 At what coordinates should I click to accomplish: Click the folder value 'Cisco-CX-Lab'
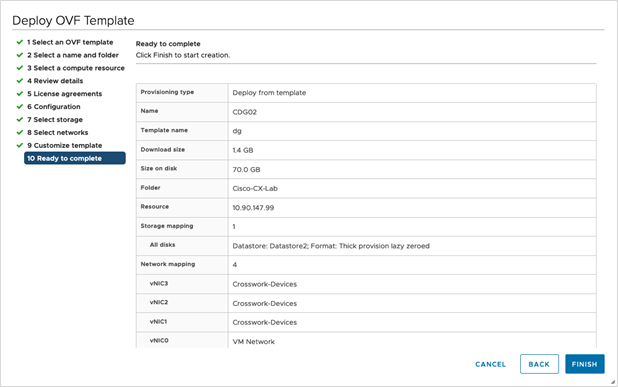(x=255, y=188)
